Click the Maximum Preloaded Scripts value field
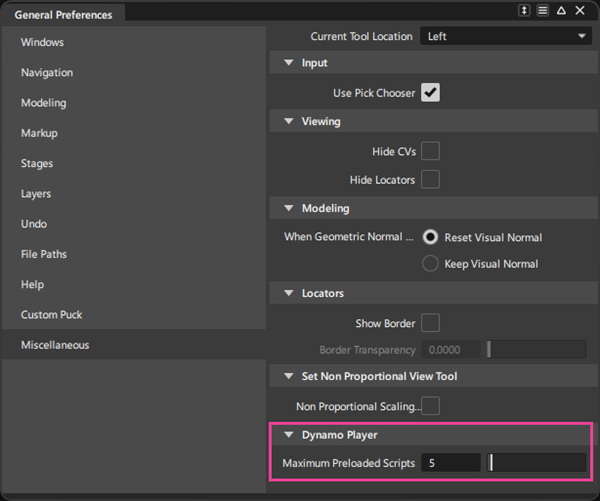 point(450,463)
